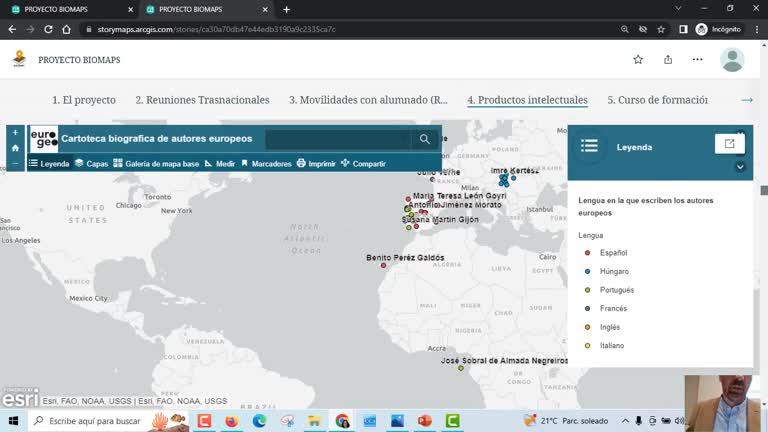Open Incógnito profile button
This screenshot has width=768, height=432.
pyautogui.click(x=718, y=29)
